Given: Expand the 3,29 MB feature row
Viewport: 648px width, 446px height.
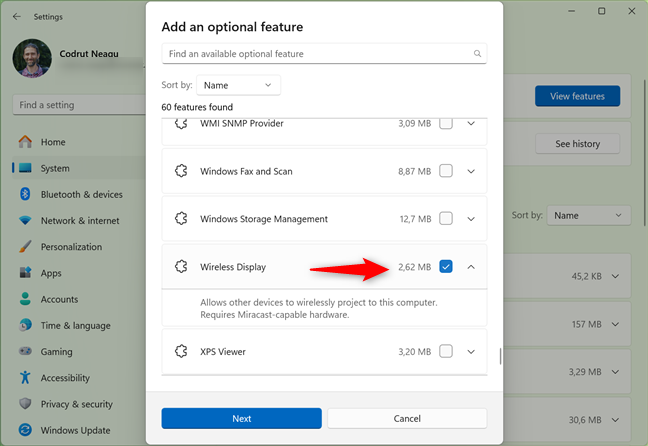Looking at the screenshot, I should click(x=615, y=372).
